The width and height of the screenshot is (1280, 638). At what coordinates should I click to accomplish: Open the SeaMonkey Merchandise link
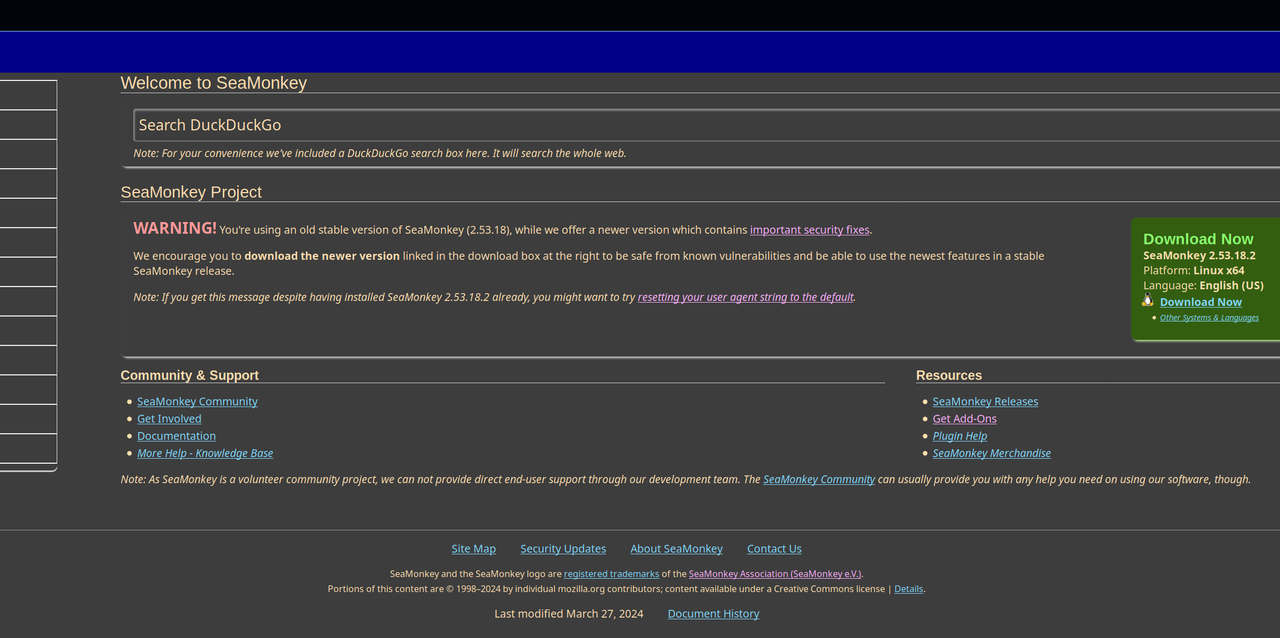tap(991, 453)
